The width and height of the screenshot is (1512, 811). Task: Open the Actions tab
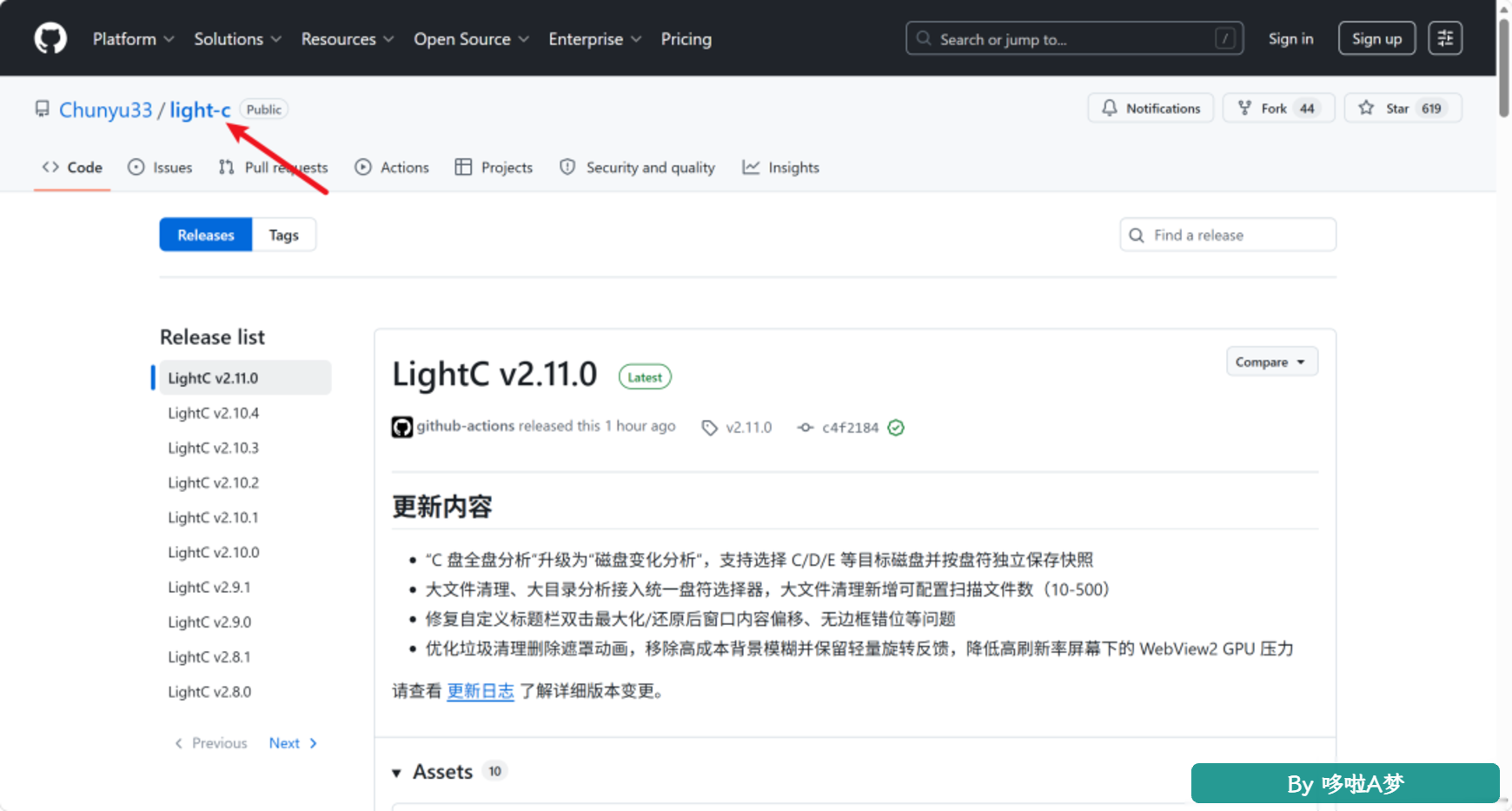392,167
